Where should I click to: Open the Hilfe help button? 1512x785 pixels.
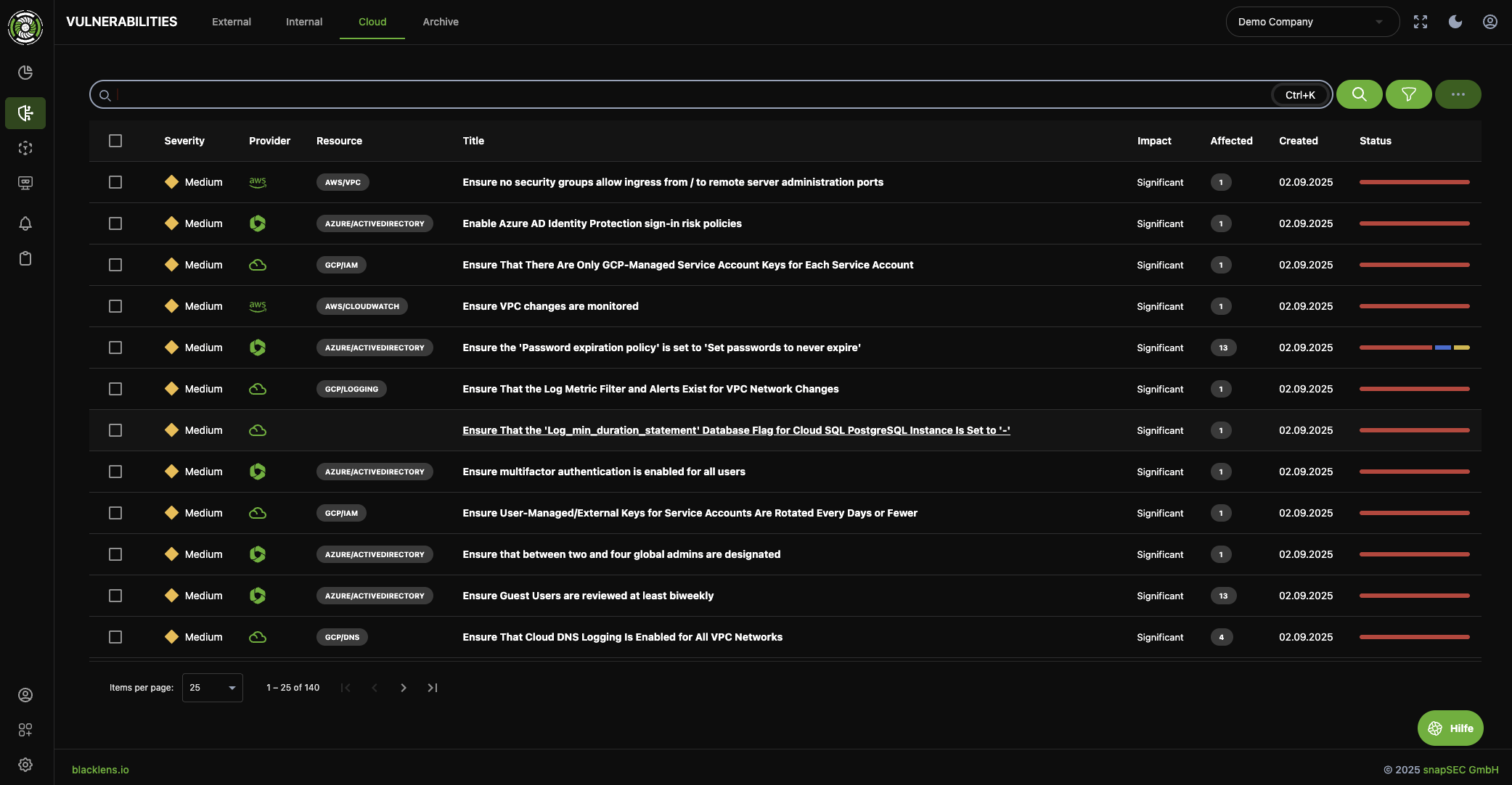(1450, 728)
